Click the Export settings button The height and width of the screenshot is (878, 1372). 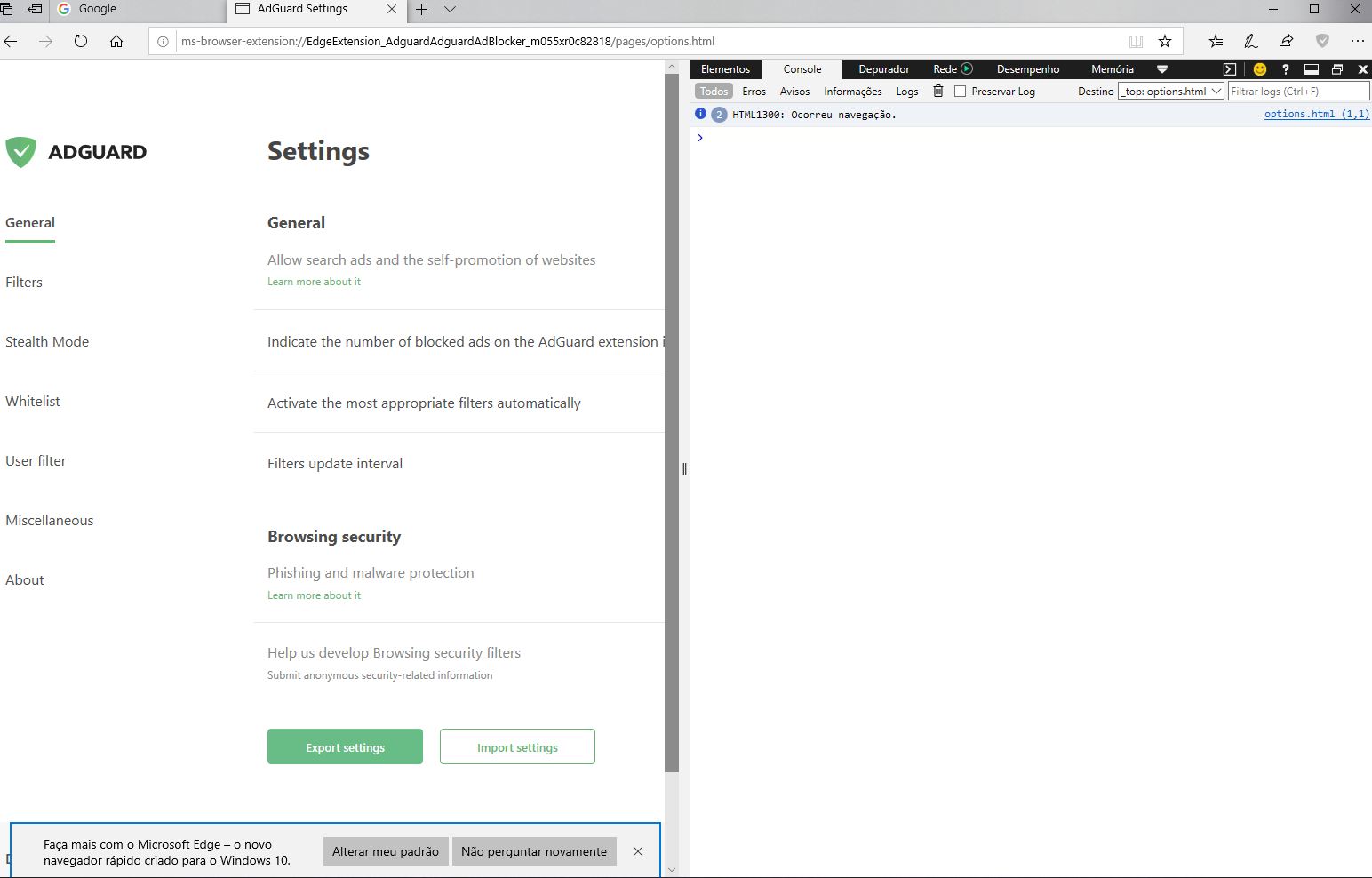(x=345, y=746)
